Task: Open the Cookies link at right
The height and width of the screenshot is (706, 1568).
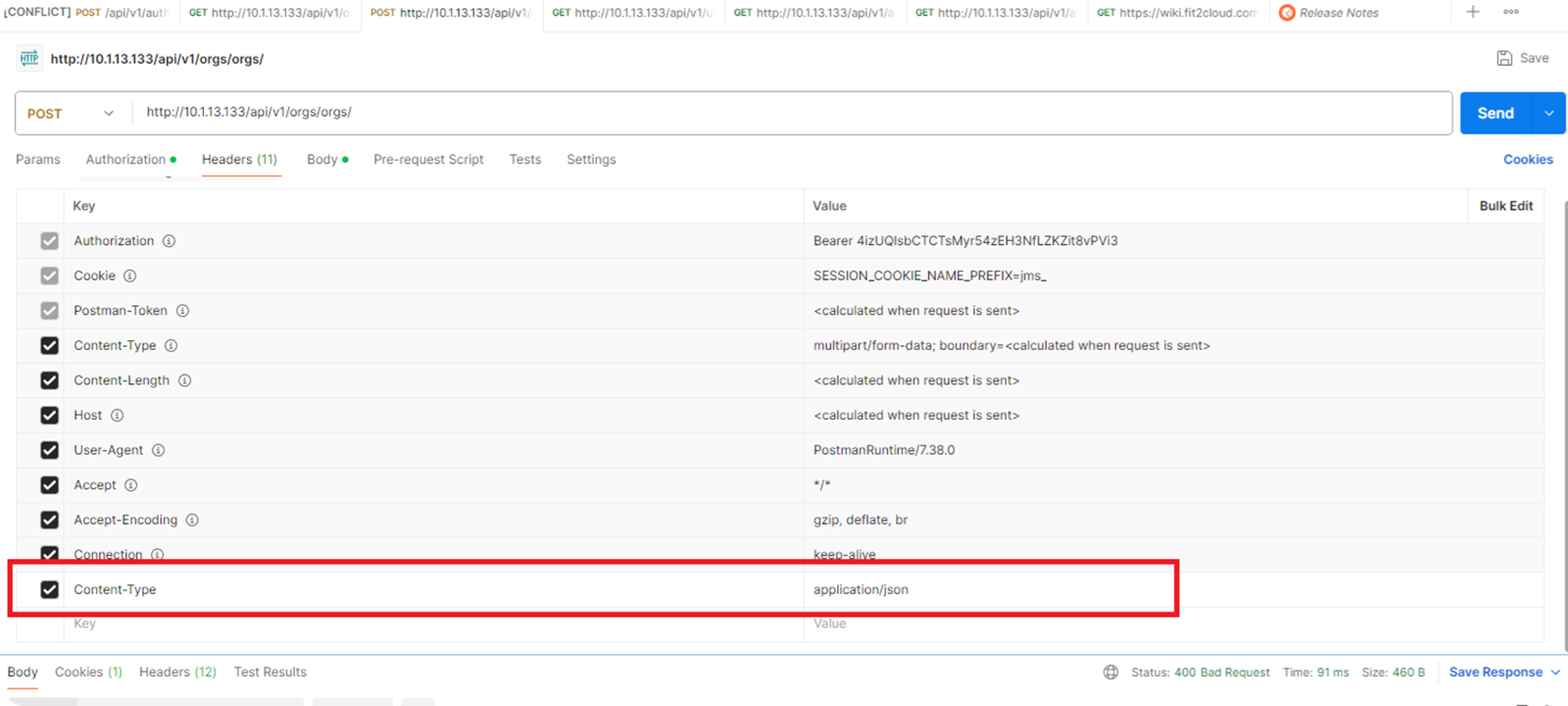Action: 1528,160
